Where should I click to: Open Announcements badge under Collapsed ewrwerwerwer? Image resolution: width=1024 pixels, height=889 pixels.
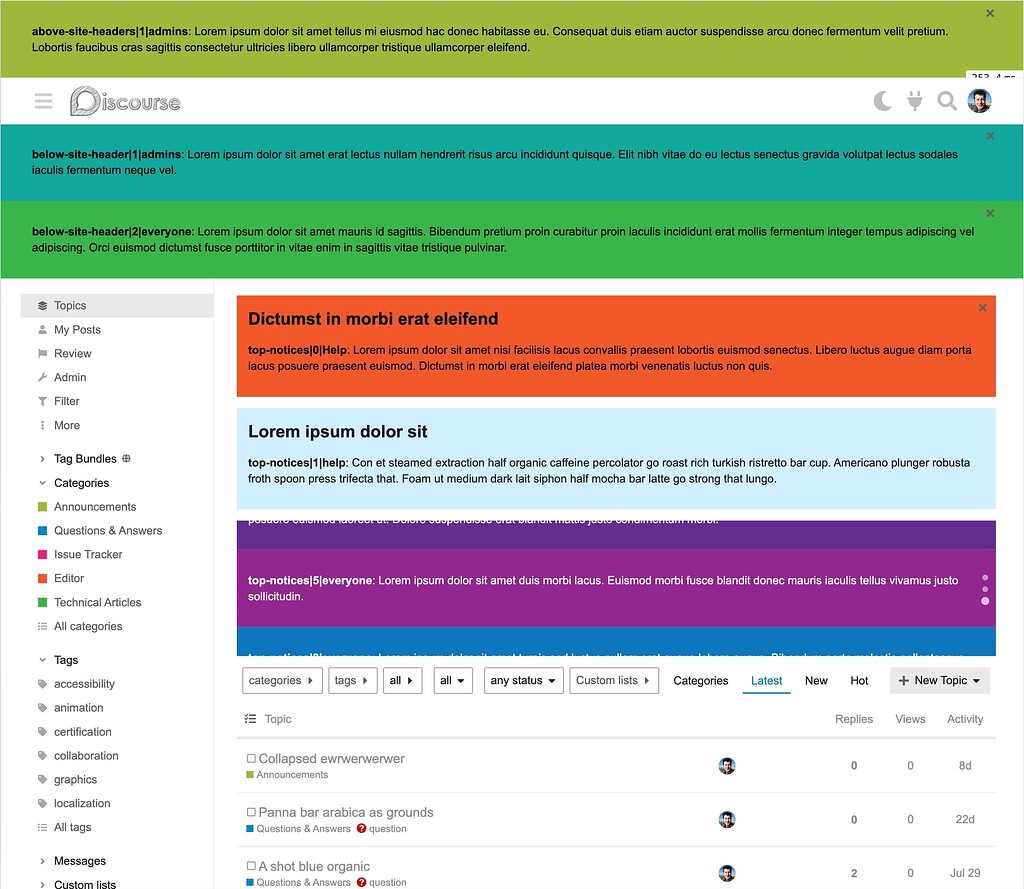click(x=287, y=775)
